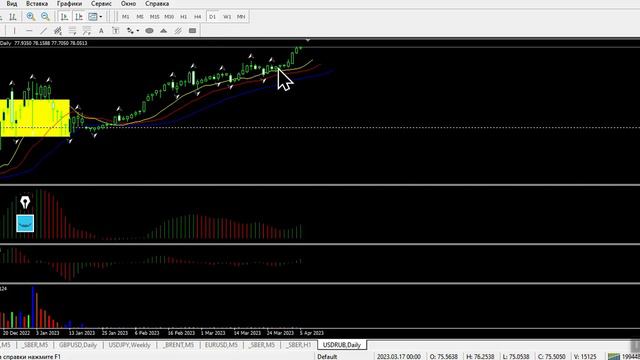
Task: Open _SBER,M5 tab right of EURUSD,M5
Action: click(262, 345)
